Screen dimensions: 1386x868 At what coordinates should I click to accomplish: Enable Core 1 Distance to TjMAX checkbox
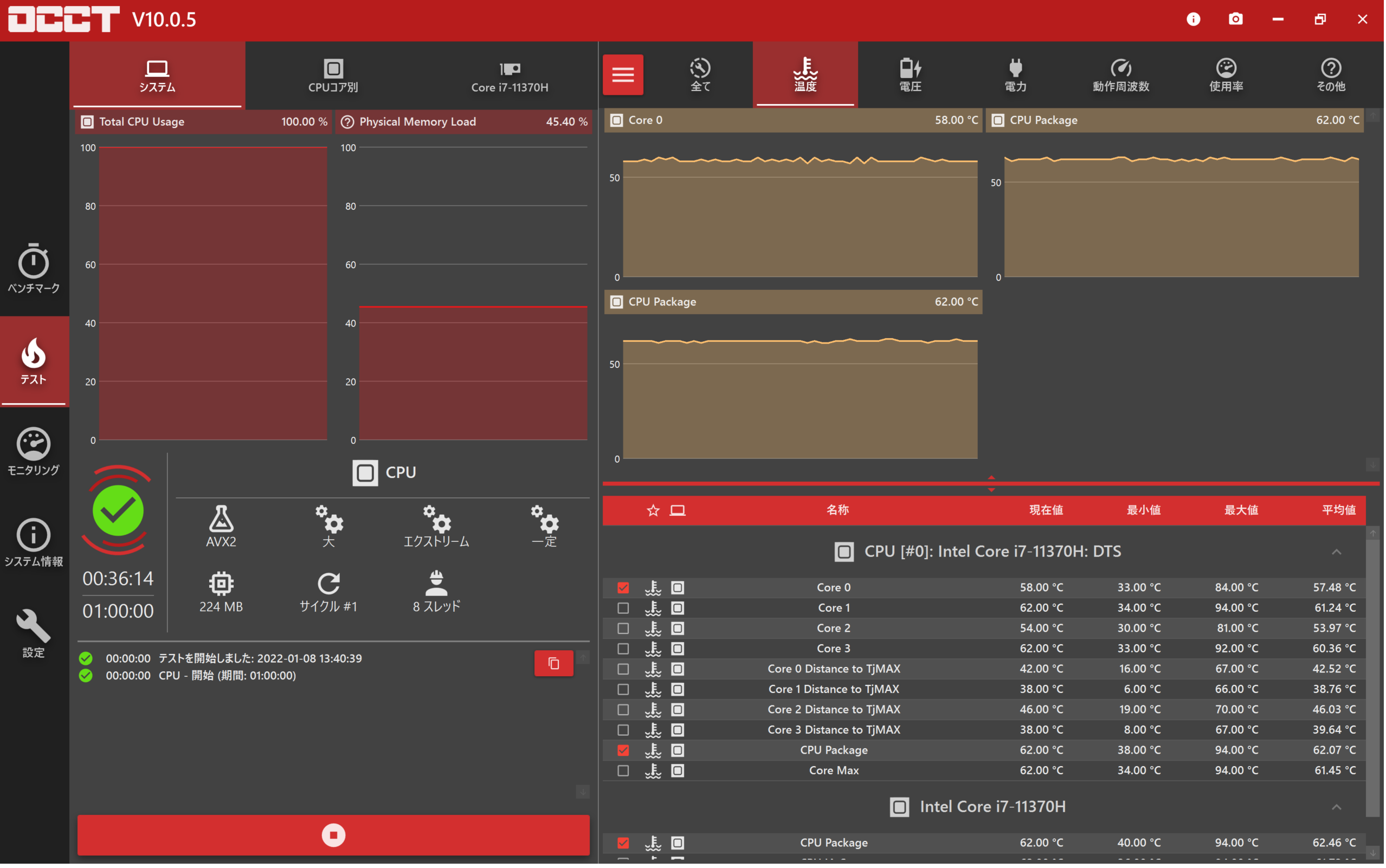(x=623, y=690)
